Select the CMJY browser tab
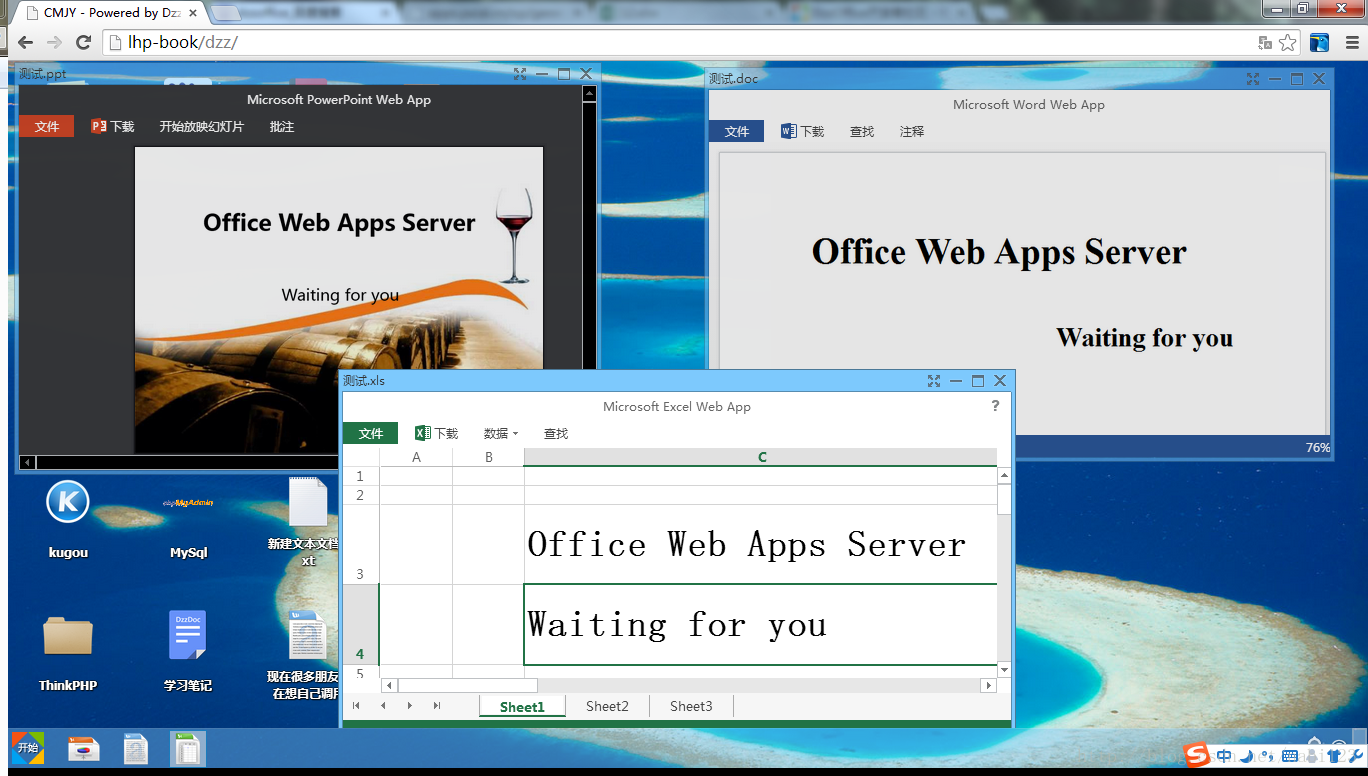Image resolution: width=1368 pixels, height=776 pixels. [108, 13]
